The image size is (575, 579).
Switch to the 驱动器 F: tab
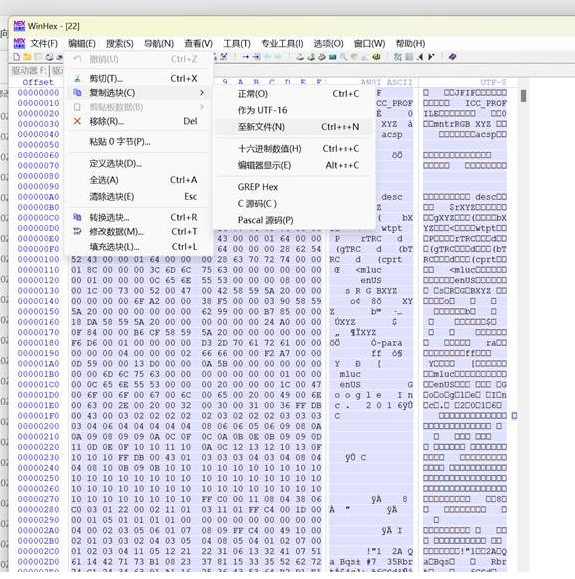click(x=29, y=70)
